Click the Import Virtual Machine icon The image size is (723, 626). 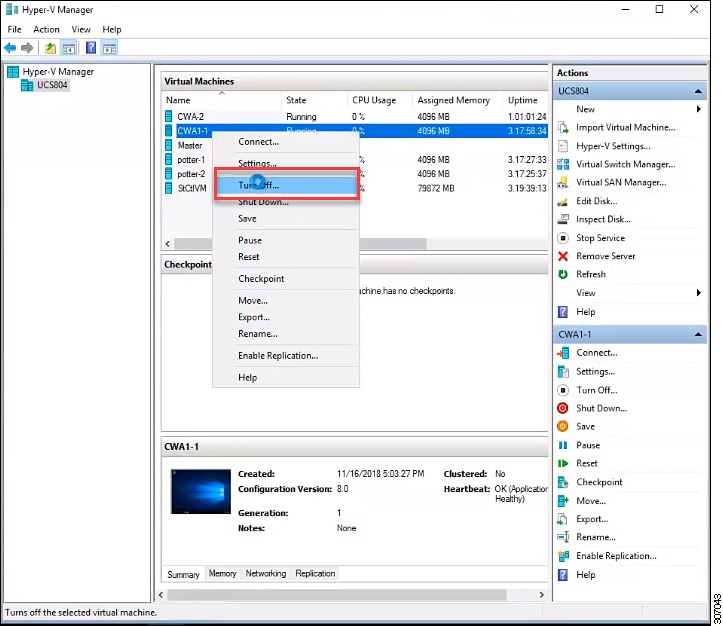pyautogui.click(x=563, y=127)
